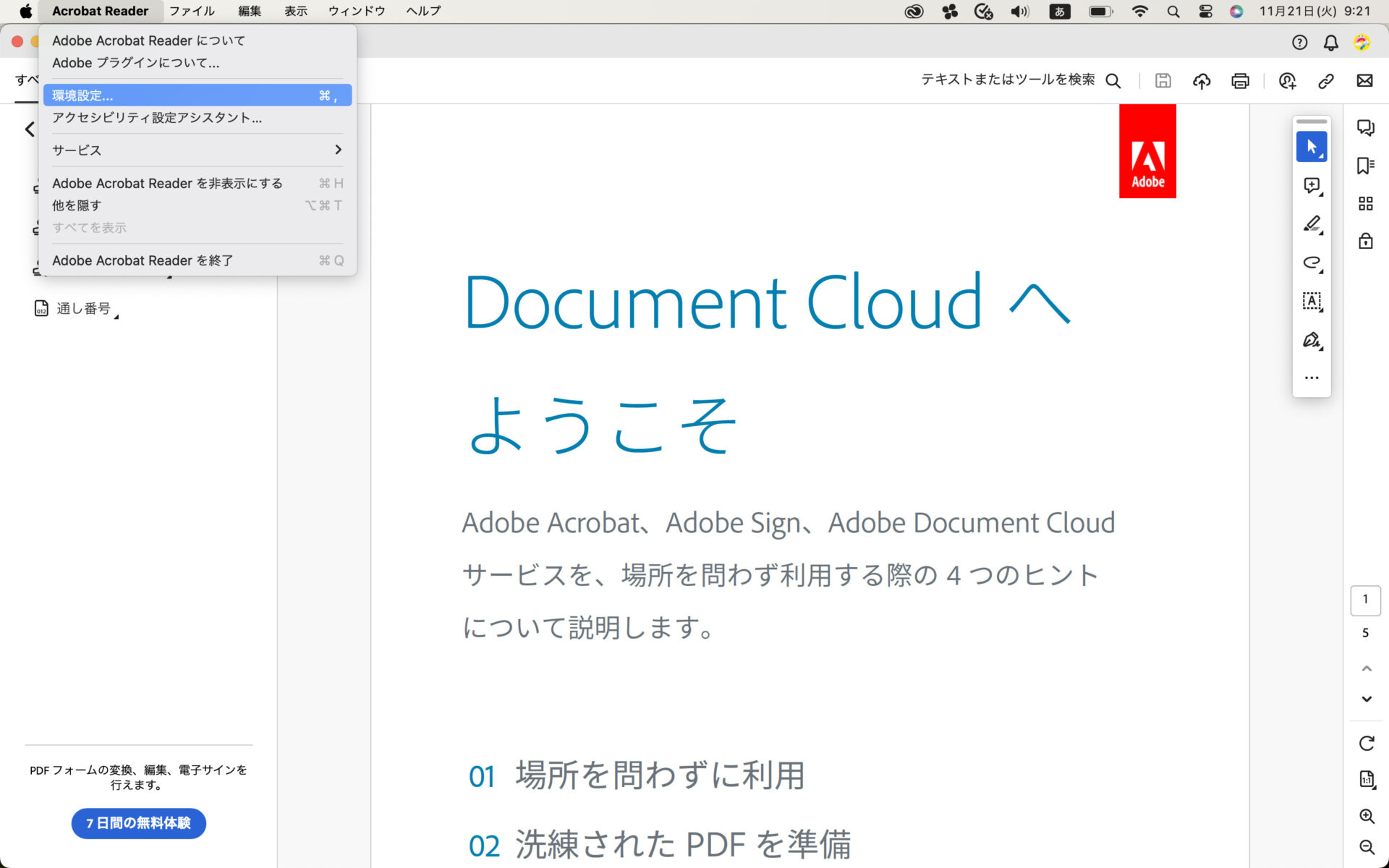Click the テキストまたはツールを検索 search field
Screen dimensions: 1389x868
(x=1008, y=80)
